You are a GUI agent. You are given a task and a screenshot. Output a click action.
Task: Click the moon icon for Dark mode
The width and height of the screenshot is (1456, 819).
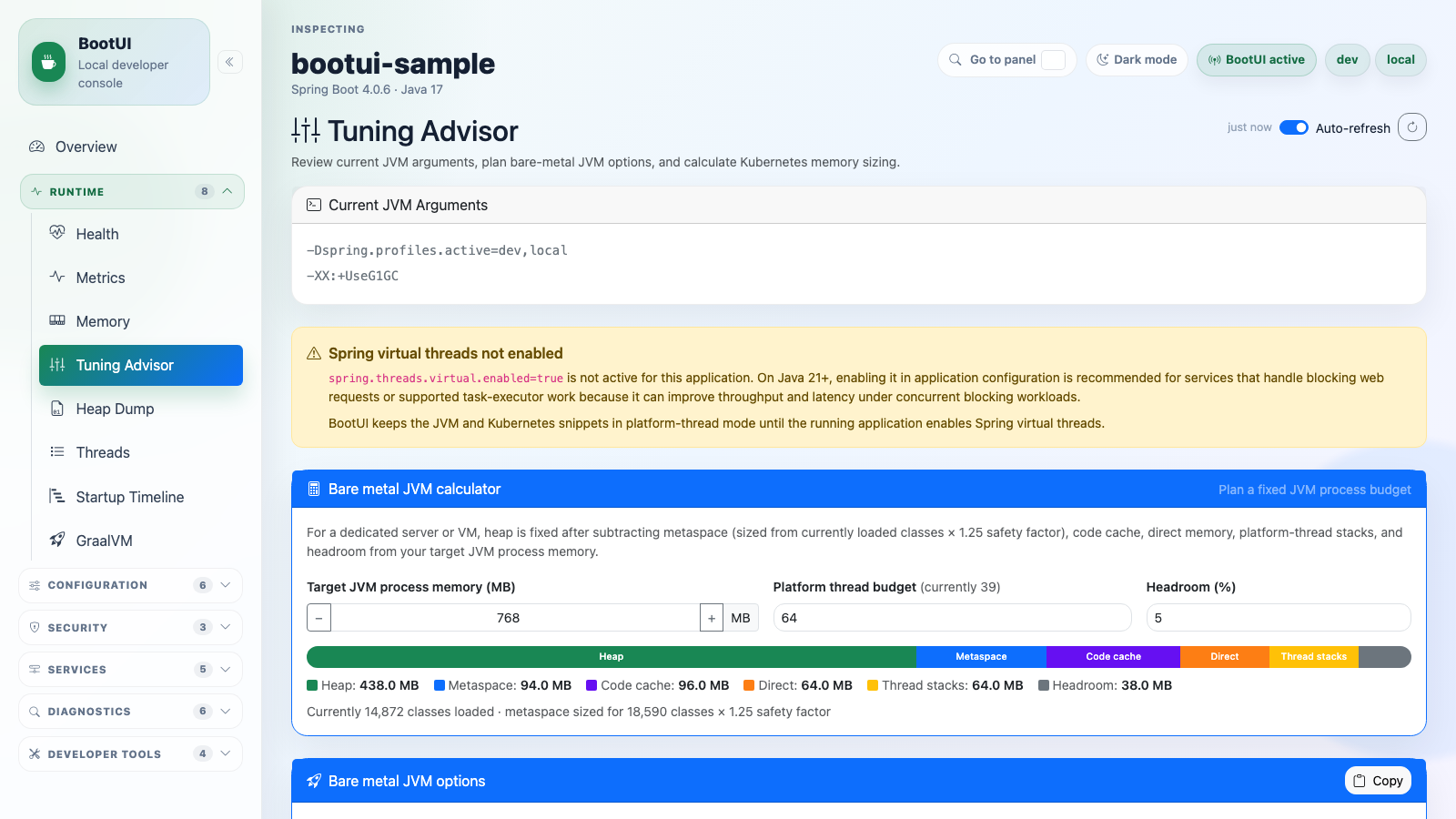pos(1103,59)
